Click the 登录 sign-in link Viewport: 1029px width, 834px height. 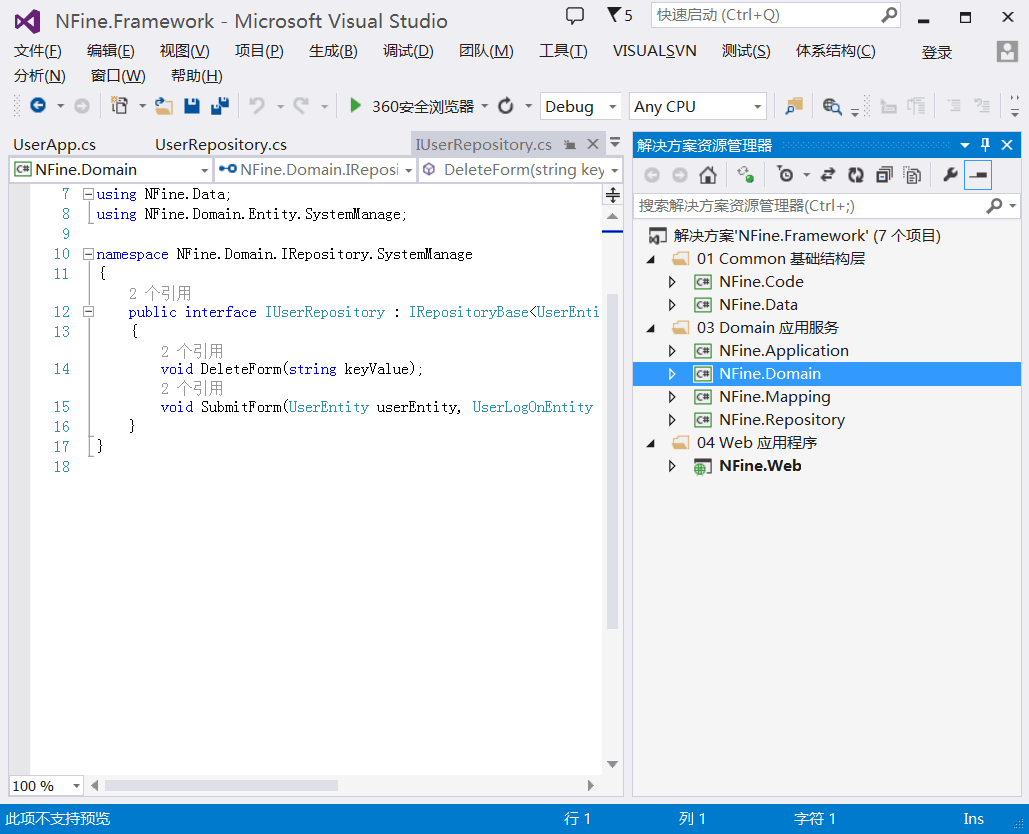[936, 52]
